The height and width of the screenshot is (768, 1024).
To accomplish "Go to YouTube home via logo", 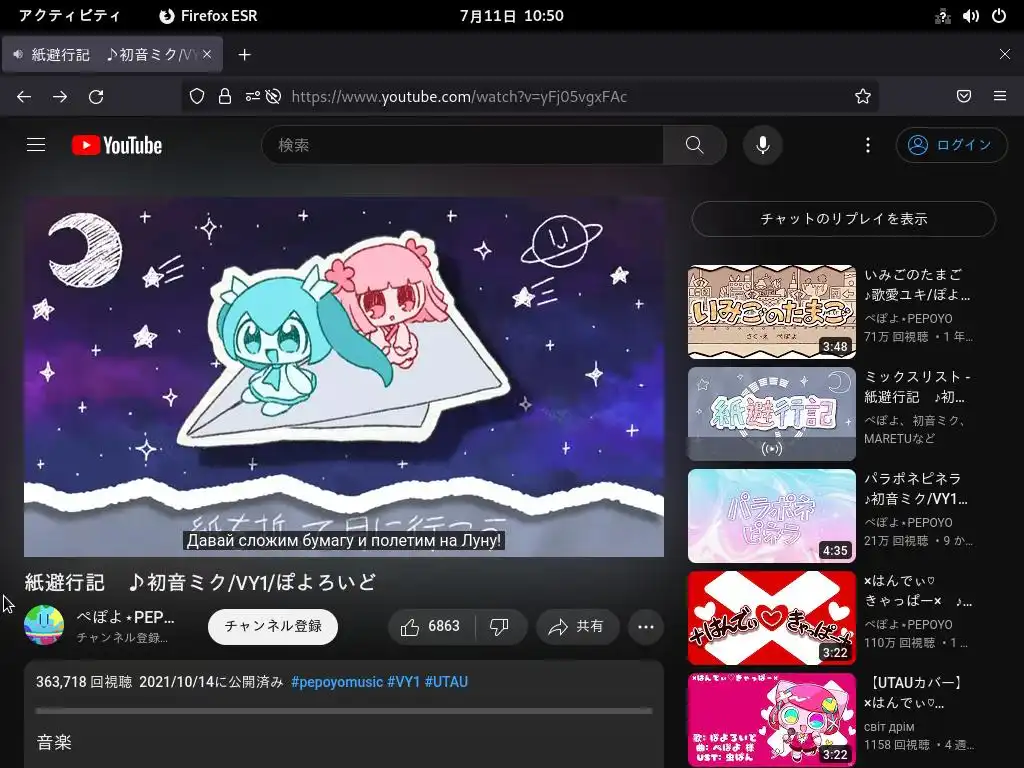I will [117, 145].
